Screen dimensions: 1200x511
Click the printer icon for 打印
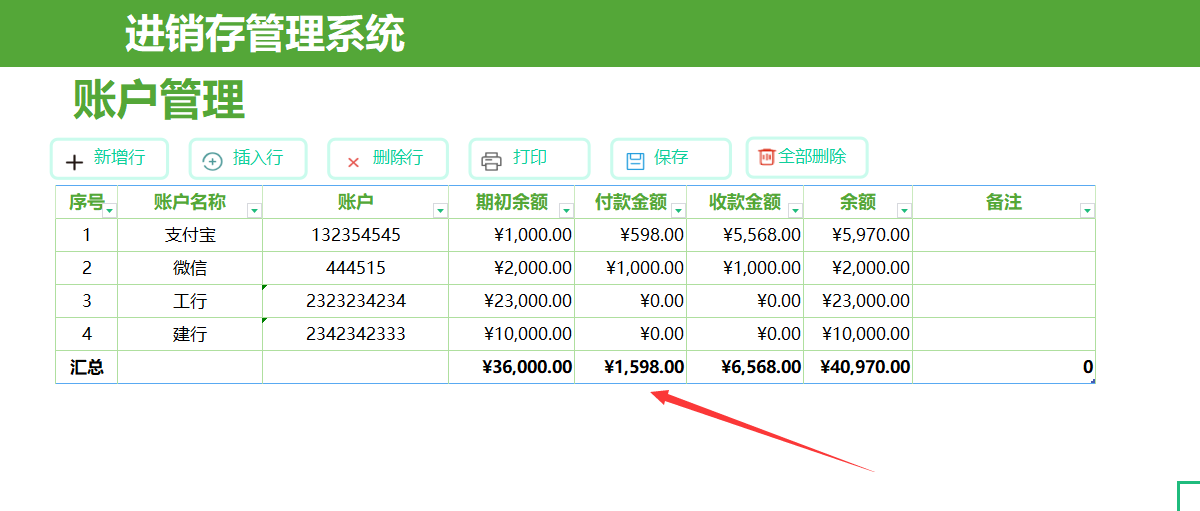491,161
